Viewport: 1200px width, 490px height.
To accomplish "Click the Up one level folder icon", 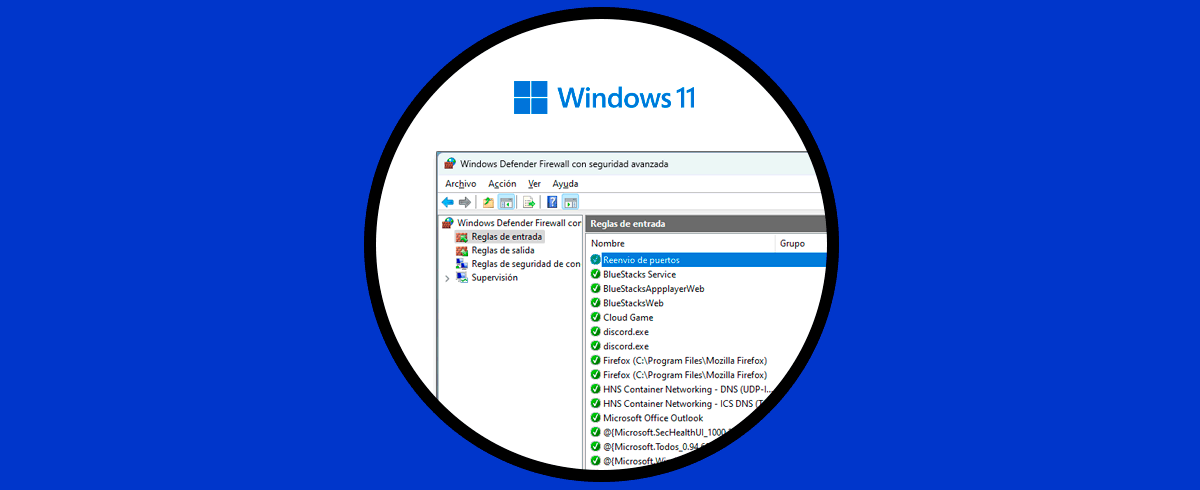I will click(x=489, y=202).
